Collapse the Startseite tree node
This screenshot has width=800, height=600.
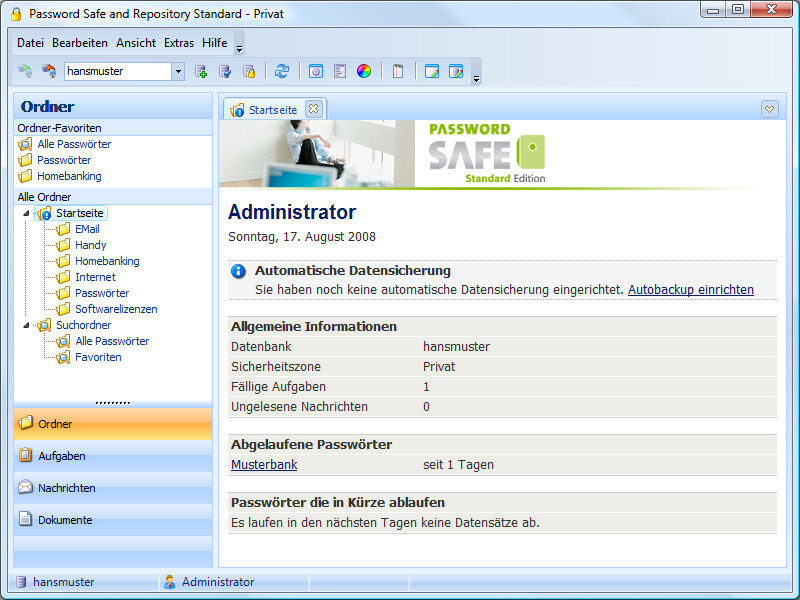[28, 213]
